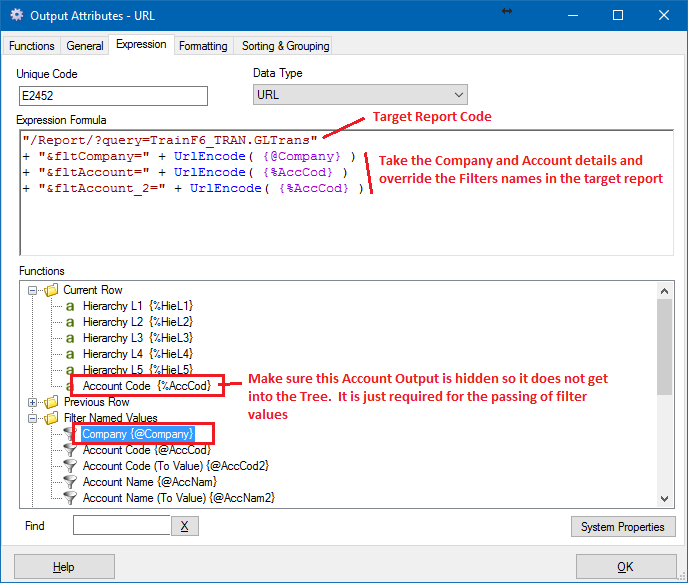The height and width of the screenshot is (583, 688).
Task: Select Account Code {@AccCod} filter value
Action: pyautogui.click(x=147, y=450)
